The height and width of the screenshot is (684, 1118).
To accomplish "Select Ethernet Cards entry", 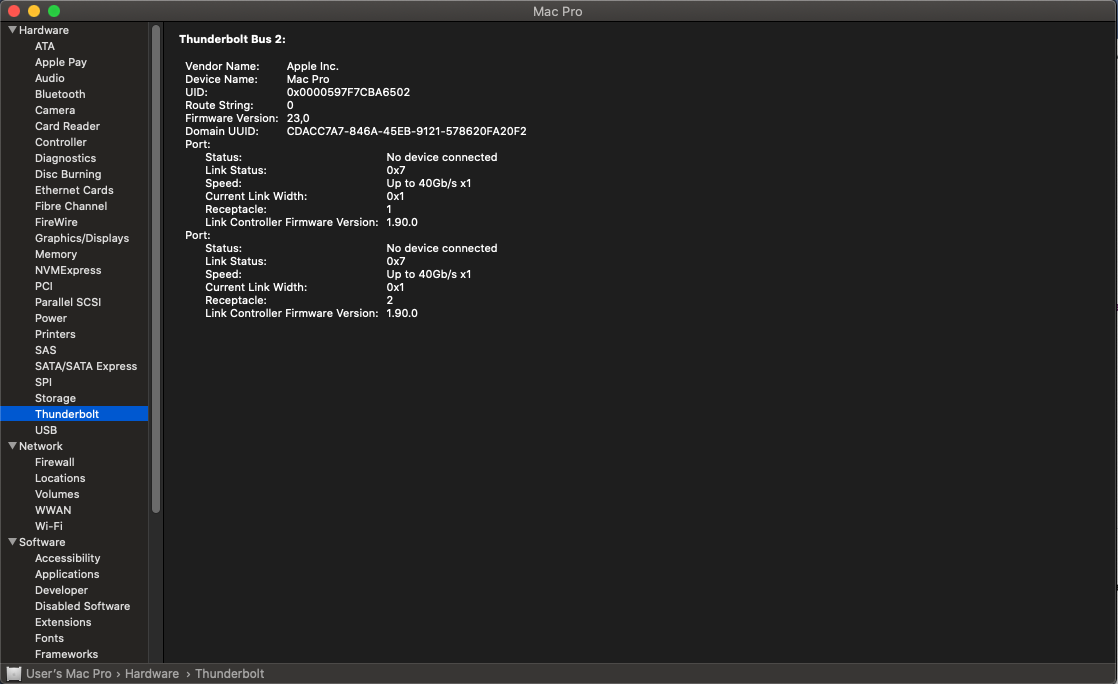I will point(74,190).
